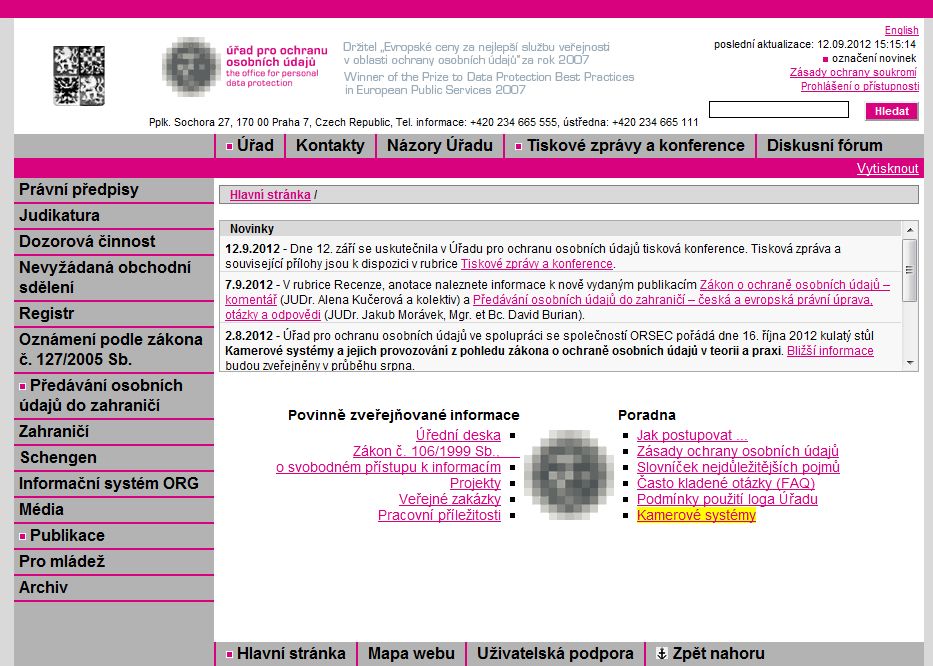This screenshot has height=666, width=933.
Task: Switch page language to English
Action: [901, 30]
